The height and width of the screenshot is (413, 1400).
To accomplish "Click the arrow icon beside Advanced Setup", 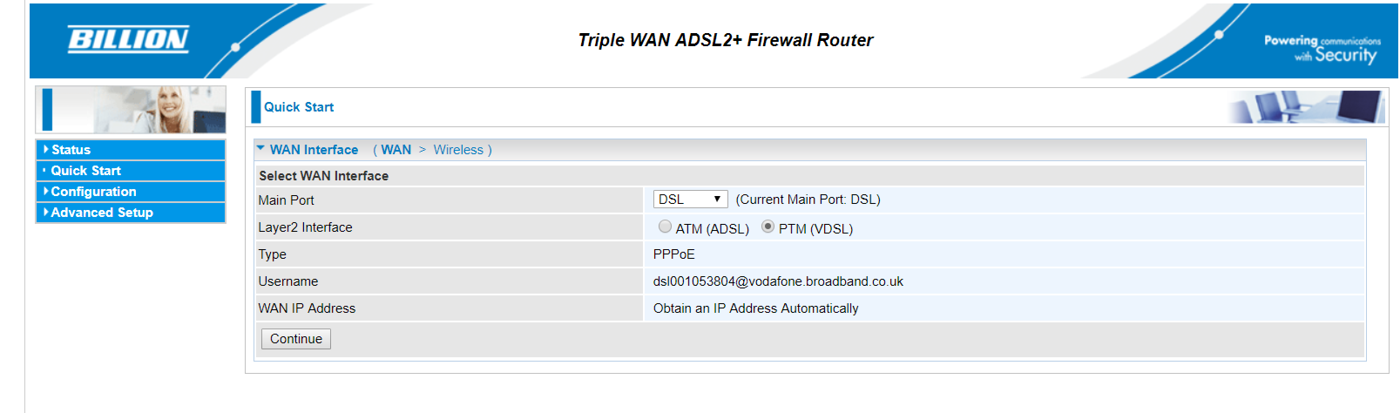I will pyautogui.click(x=46, y=212).
